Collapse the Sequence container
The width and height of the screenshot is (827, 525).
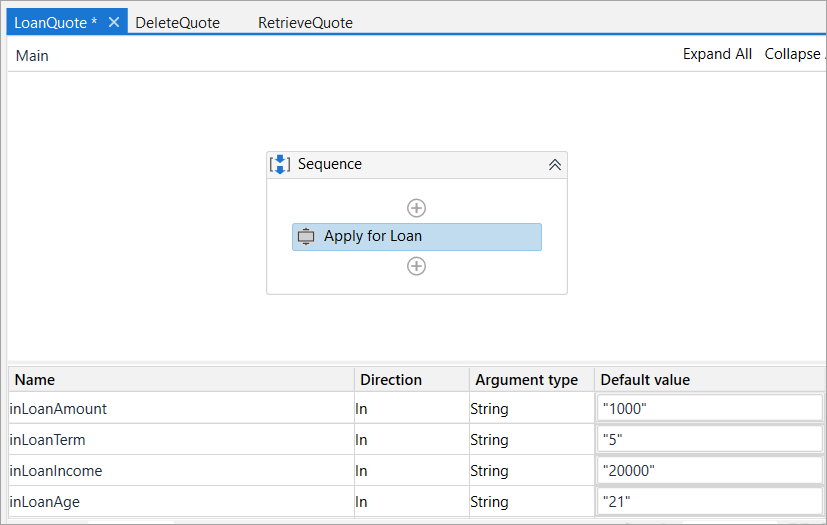click(x=554, y=165)
